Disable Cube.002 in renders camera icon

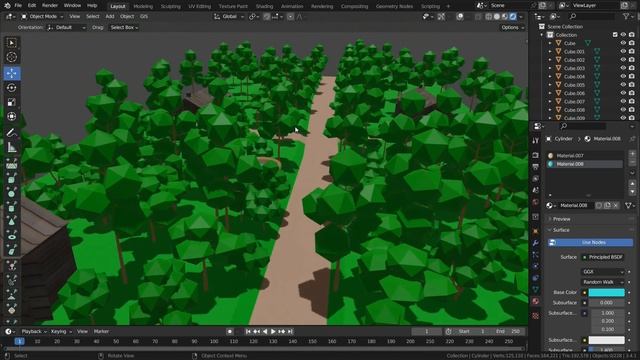pyautogui.click(x=632, y=60)
